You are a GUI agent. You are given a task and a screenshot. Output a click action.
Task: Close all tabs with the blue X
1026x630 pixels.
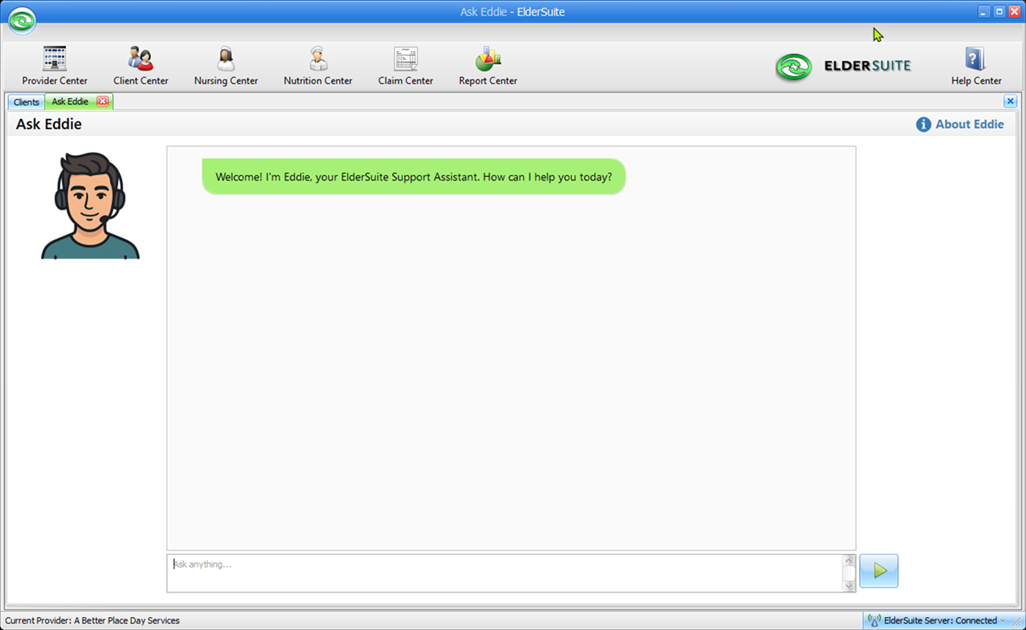click(1010, 101)
